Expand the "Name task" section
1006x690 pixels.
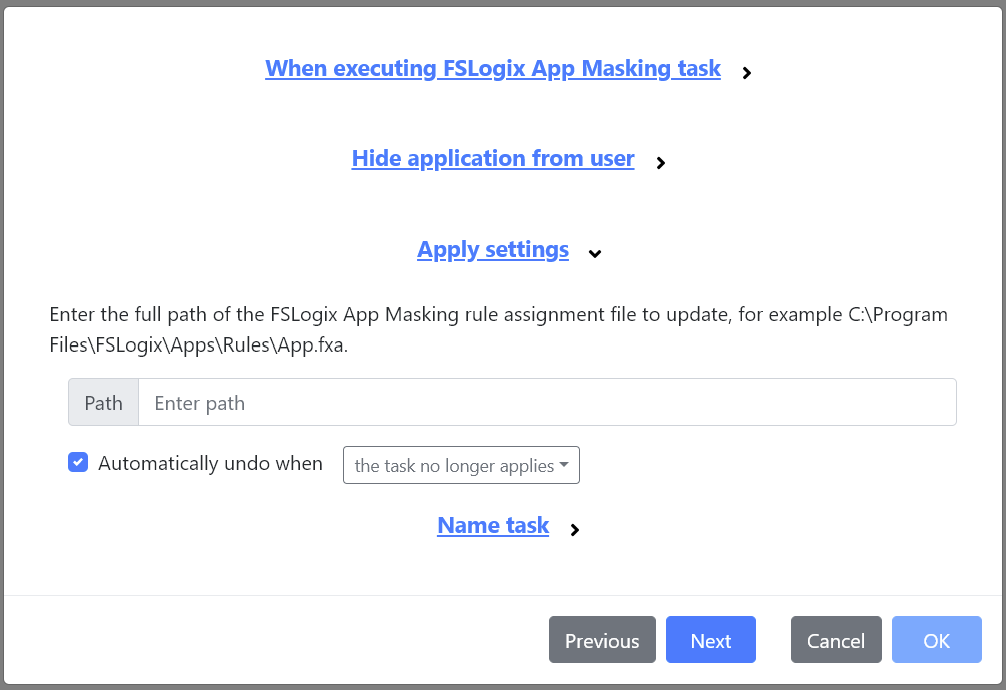coord(492,525)
